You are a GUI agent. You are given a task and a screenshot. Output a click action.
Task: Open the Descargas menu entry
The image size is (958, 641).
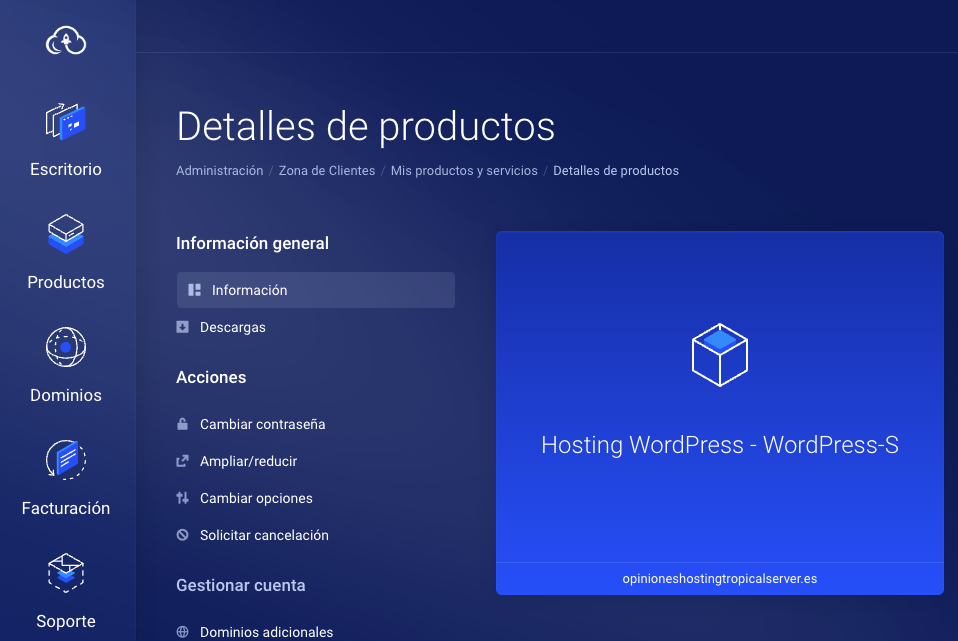point(232,327)
